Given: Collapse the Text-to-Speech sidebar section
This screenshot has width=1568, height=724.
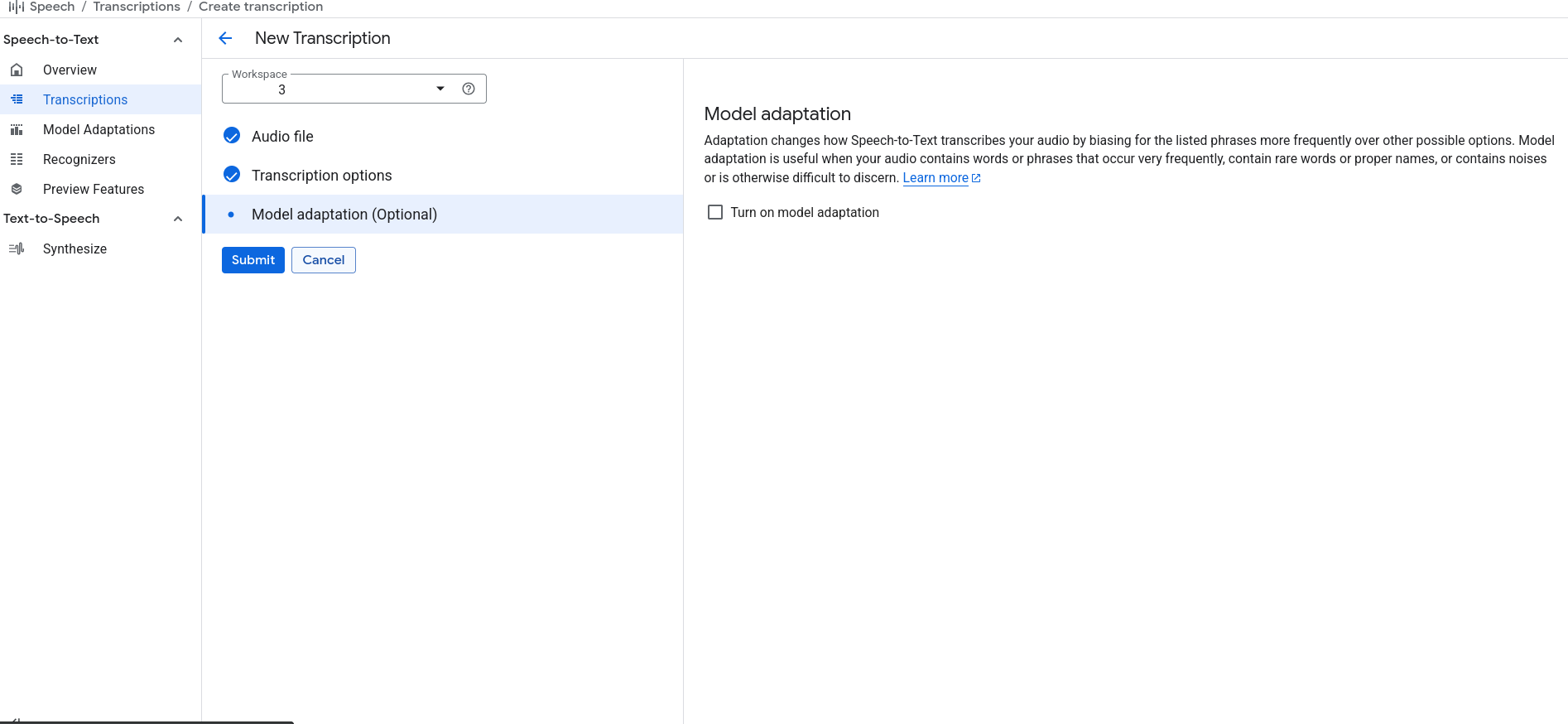Looking at the screenshot, I should [177, 219].
